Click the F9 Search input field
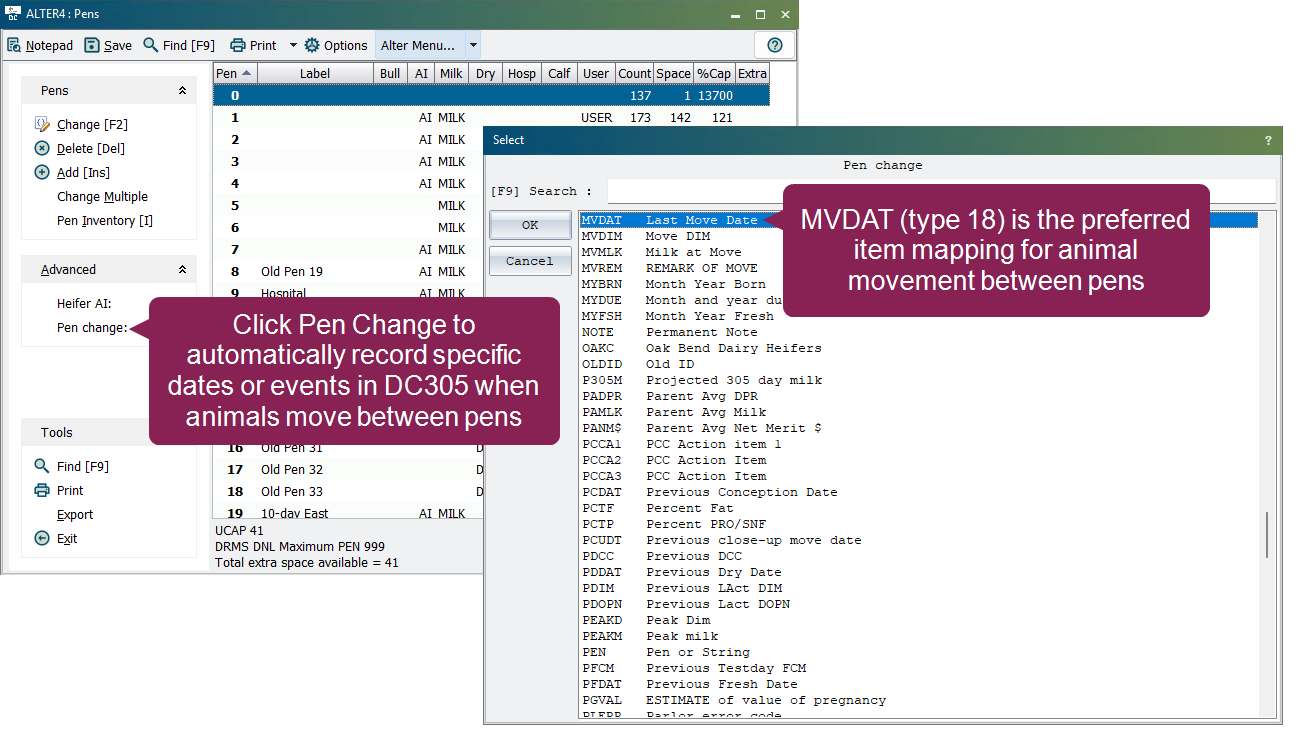This screenshot has height=737, width=1295. [x=690, y=191]
